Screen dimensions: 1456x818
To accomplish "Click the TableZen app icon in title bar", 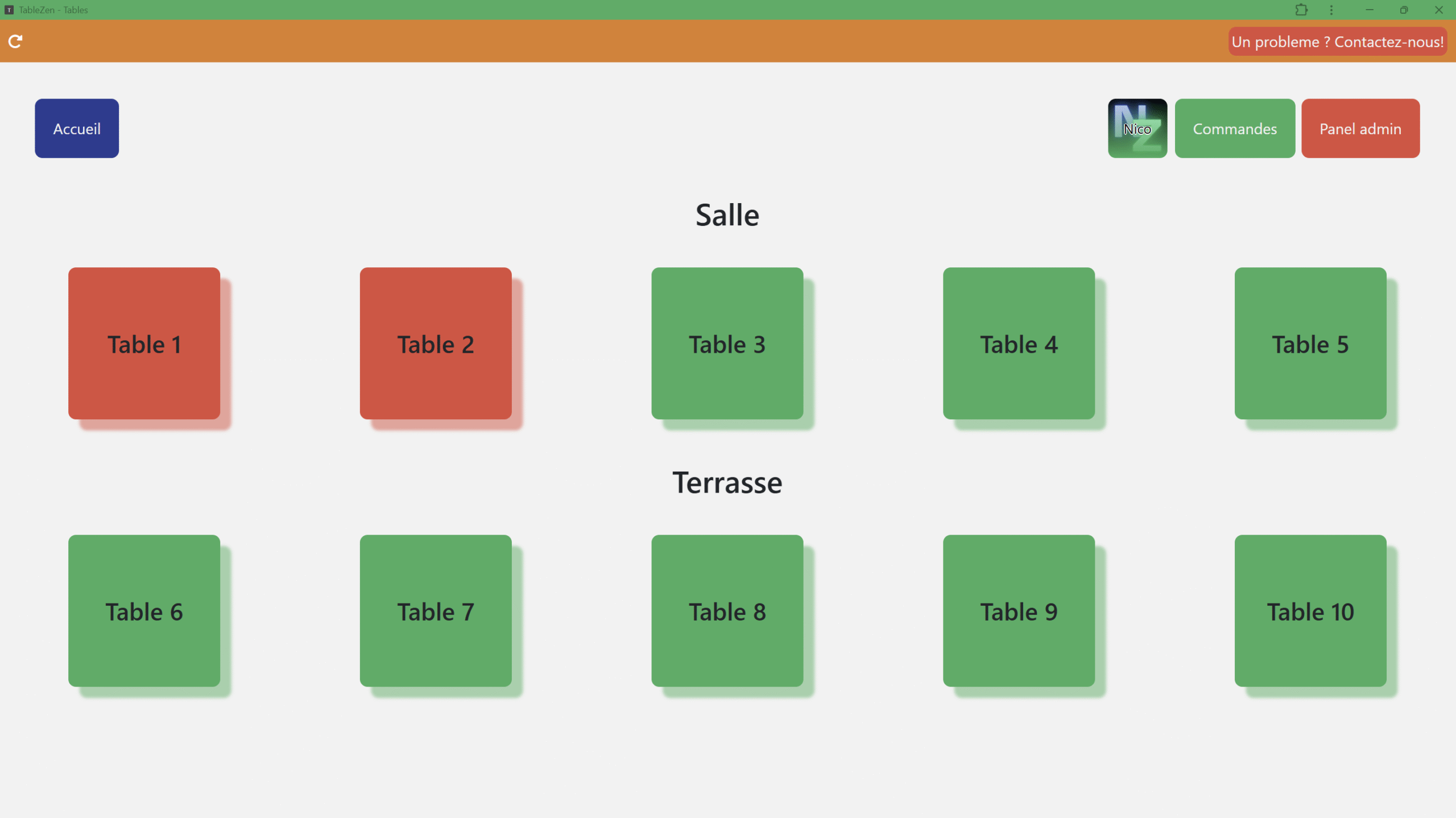I will click(x=9, y=10).
